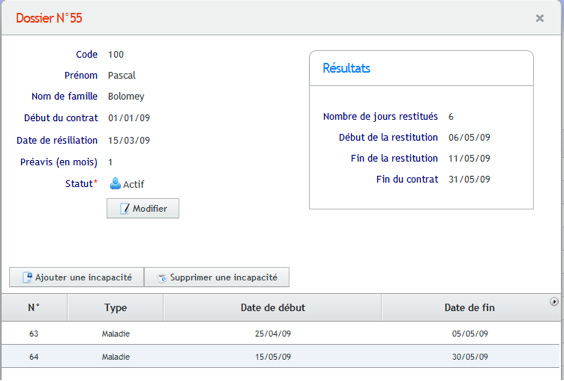564x381 pixels.
Task: Click the Modifier button
Action: click(x=143, y=208)
